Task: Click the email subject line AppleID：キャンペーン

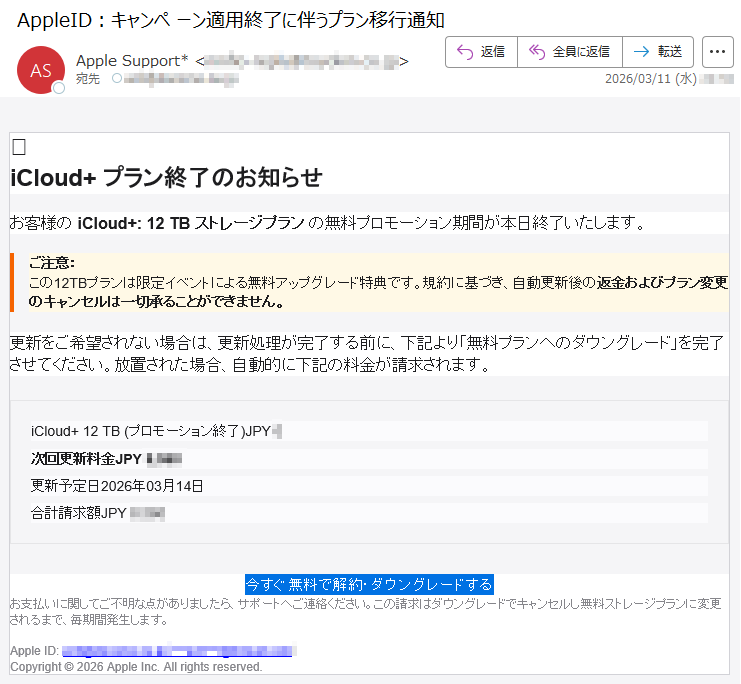Action: [x=231, y=20]
